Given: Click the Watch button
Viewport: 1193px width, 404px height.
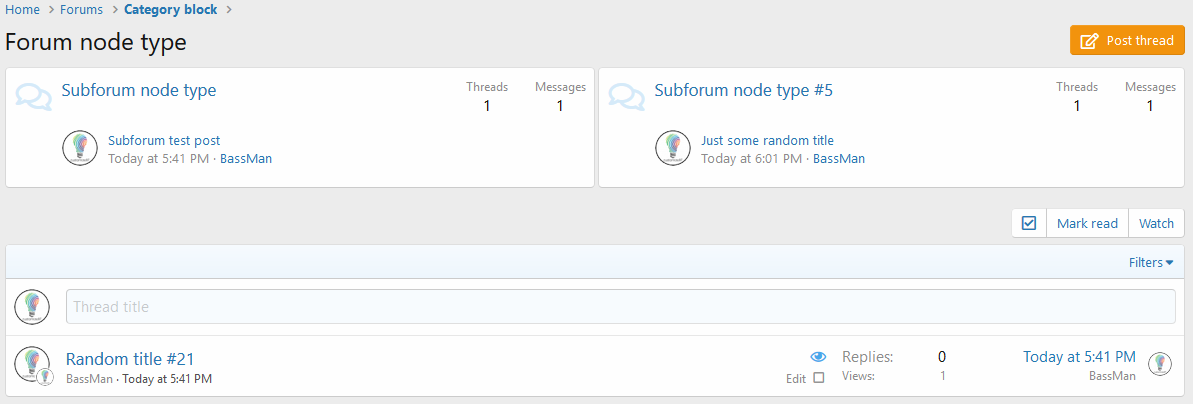Looking at the screenshot, I should click(x=1156, y=223).
